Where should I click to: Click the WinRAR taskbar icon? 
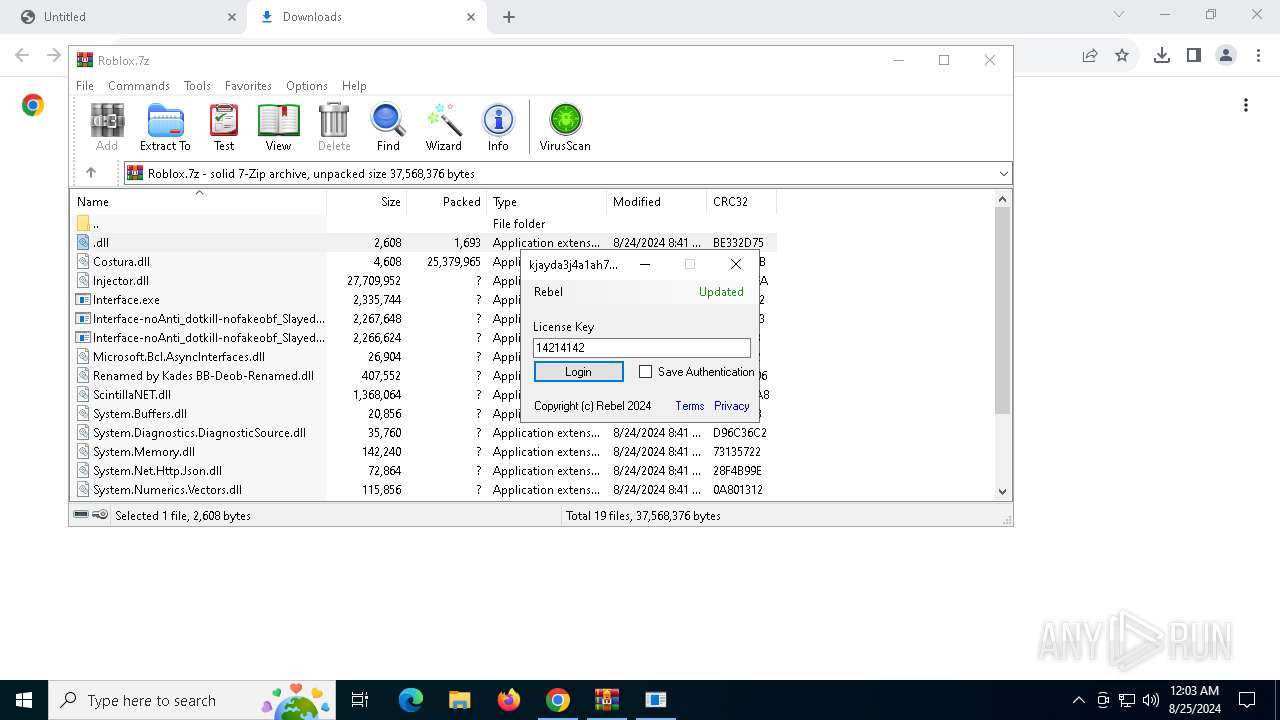pyautogui.click(x=607, y=700)
